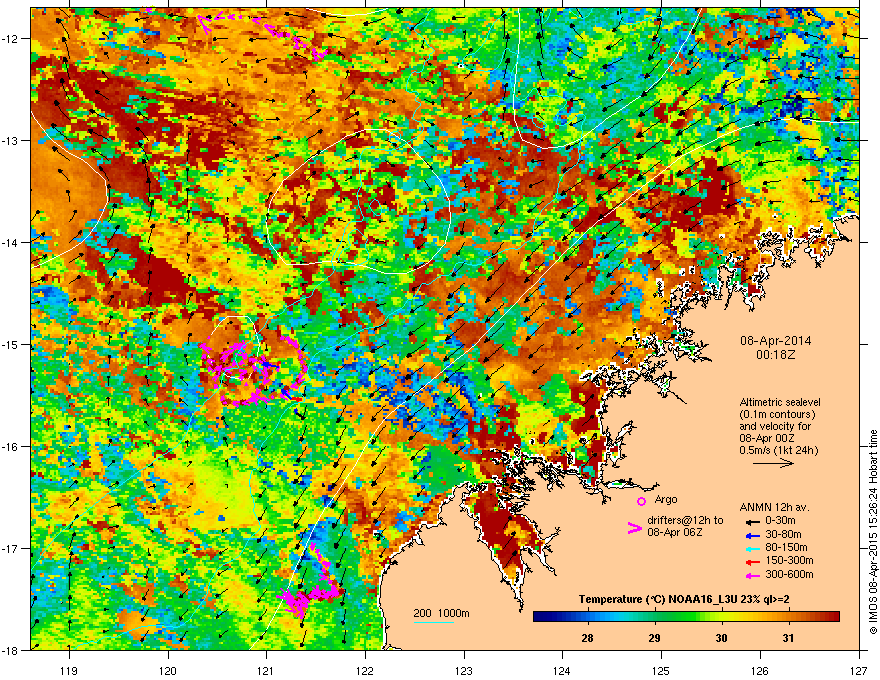Click longitude axis label 121

click(x=266, y=670)
